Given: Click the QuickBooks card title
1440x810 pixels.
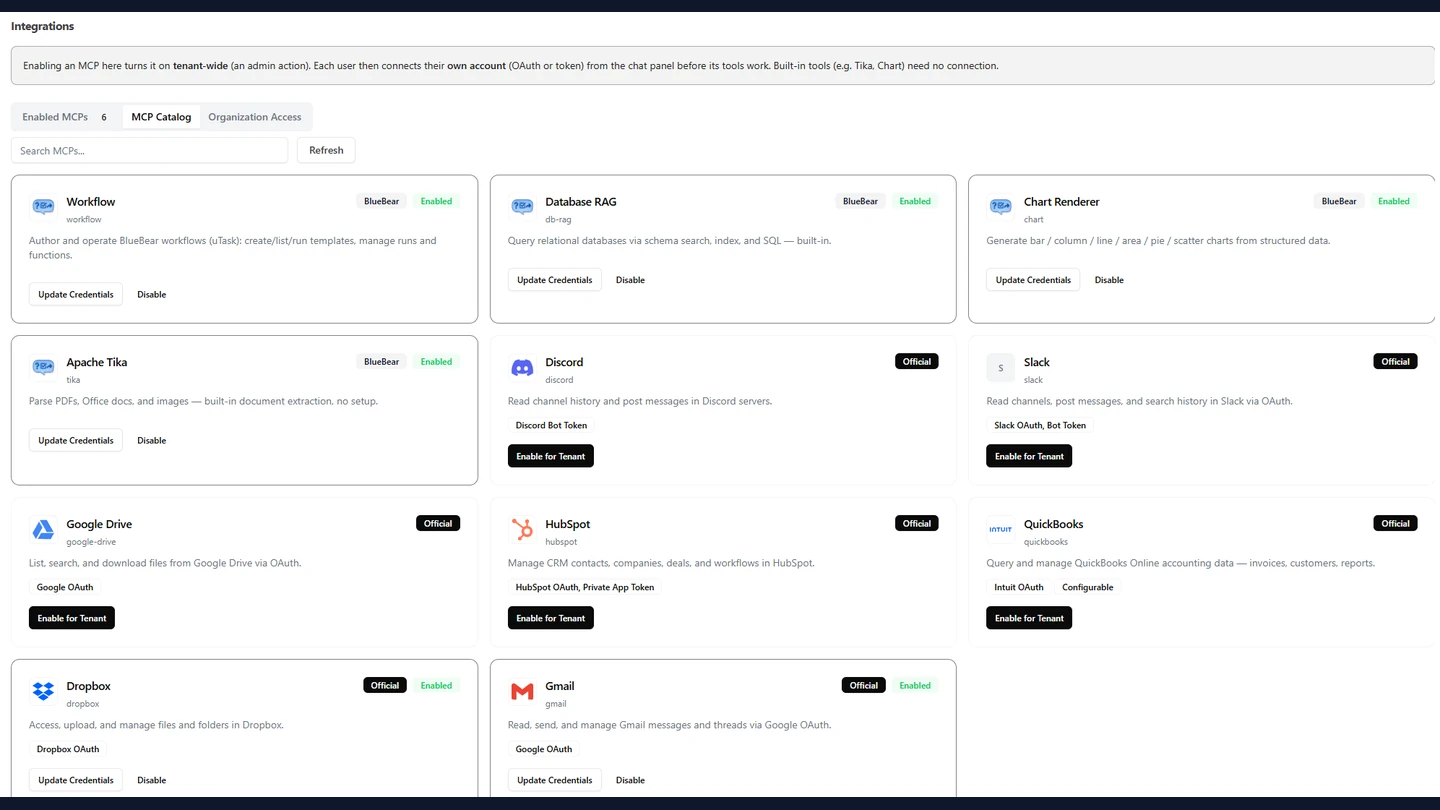Looking at the screenshot, I should (x=1054, y=524).
